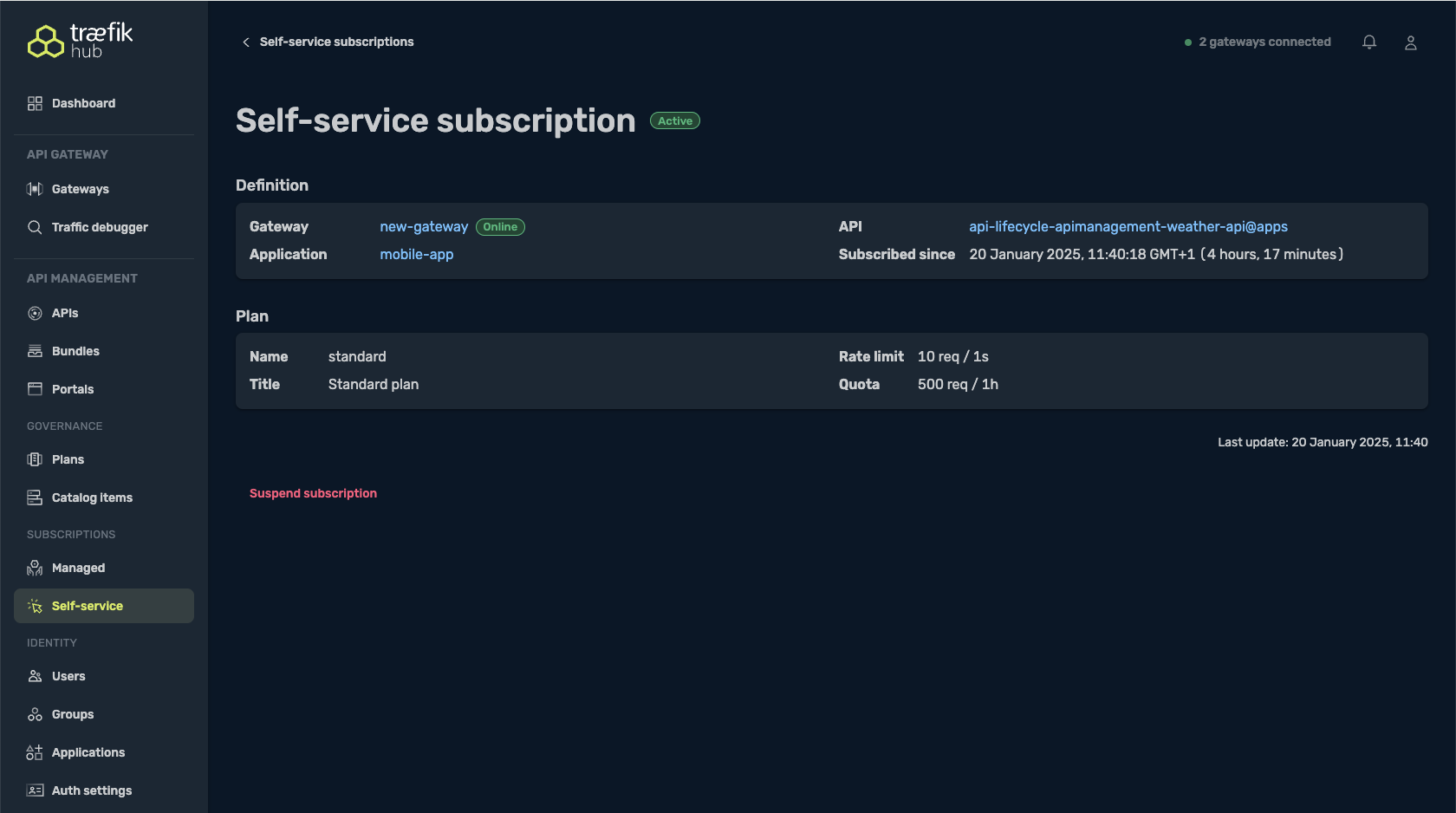Open the Dashboard via its grid icon

pyautogui.click(x=35, y=103)
